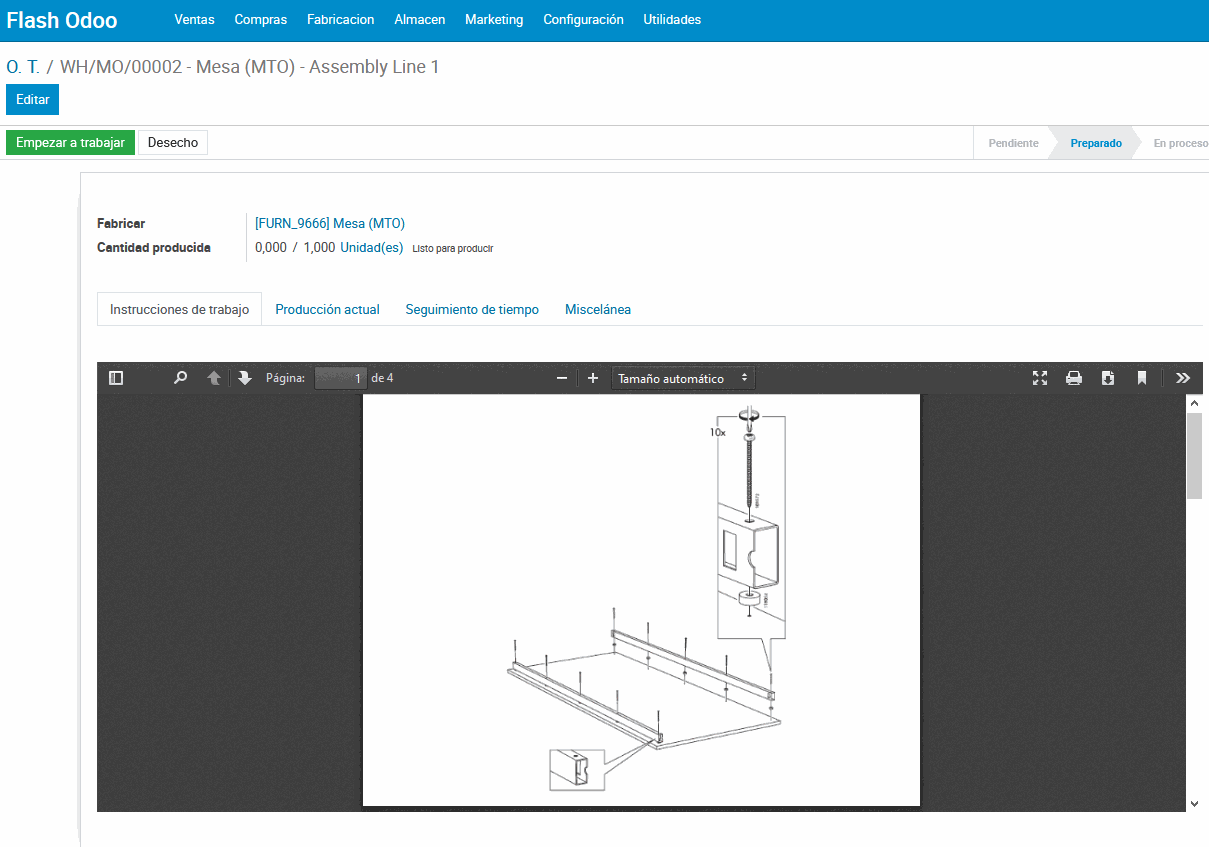Download the instructions PDF
Viewport: 1209px width, 847px height.
coord(1108,378)
